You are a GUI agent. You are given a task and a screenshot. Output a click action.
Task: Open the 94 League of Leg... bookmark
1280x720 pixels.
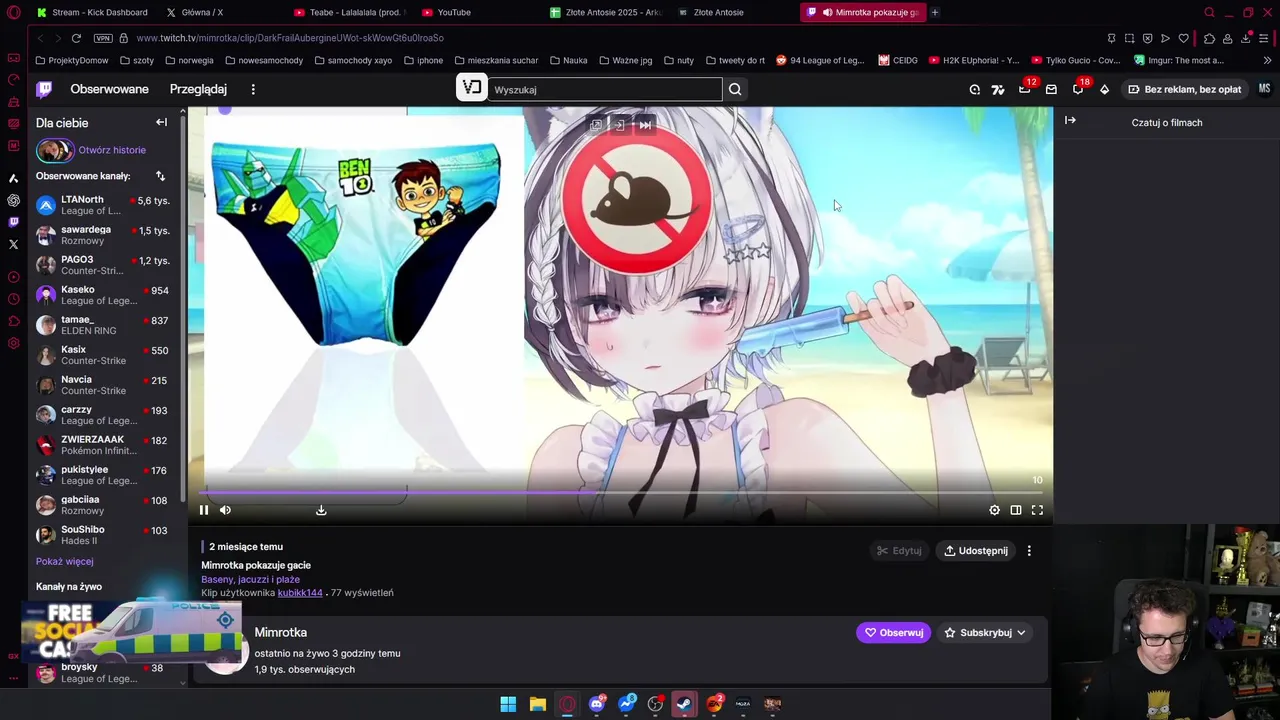coord(820,60)
